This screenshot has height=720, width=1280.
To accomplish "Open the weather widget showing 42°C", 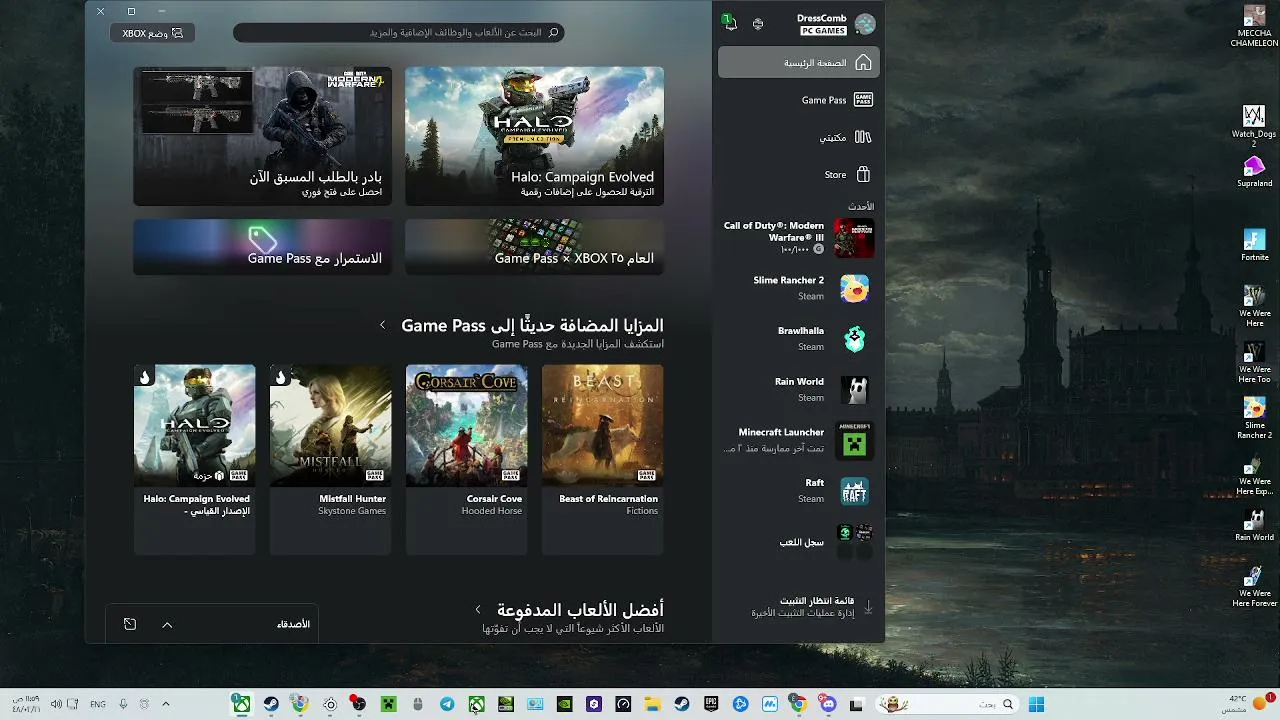I will click(1250, 704).
